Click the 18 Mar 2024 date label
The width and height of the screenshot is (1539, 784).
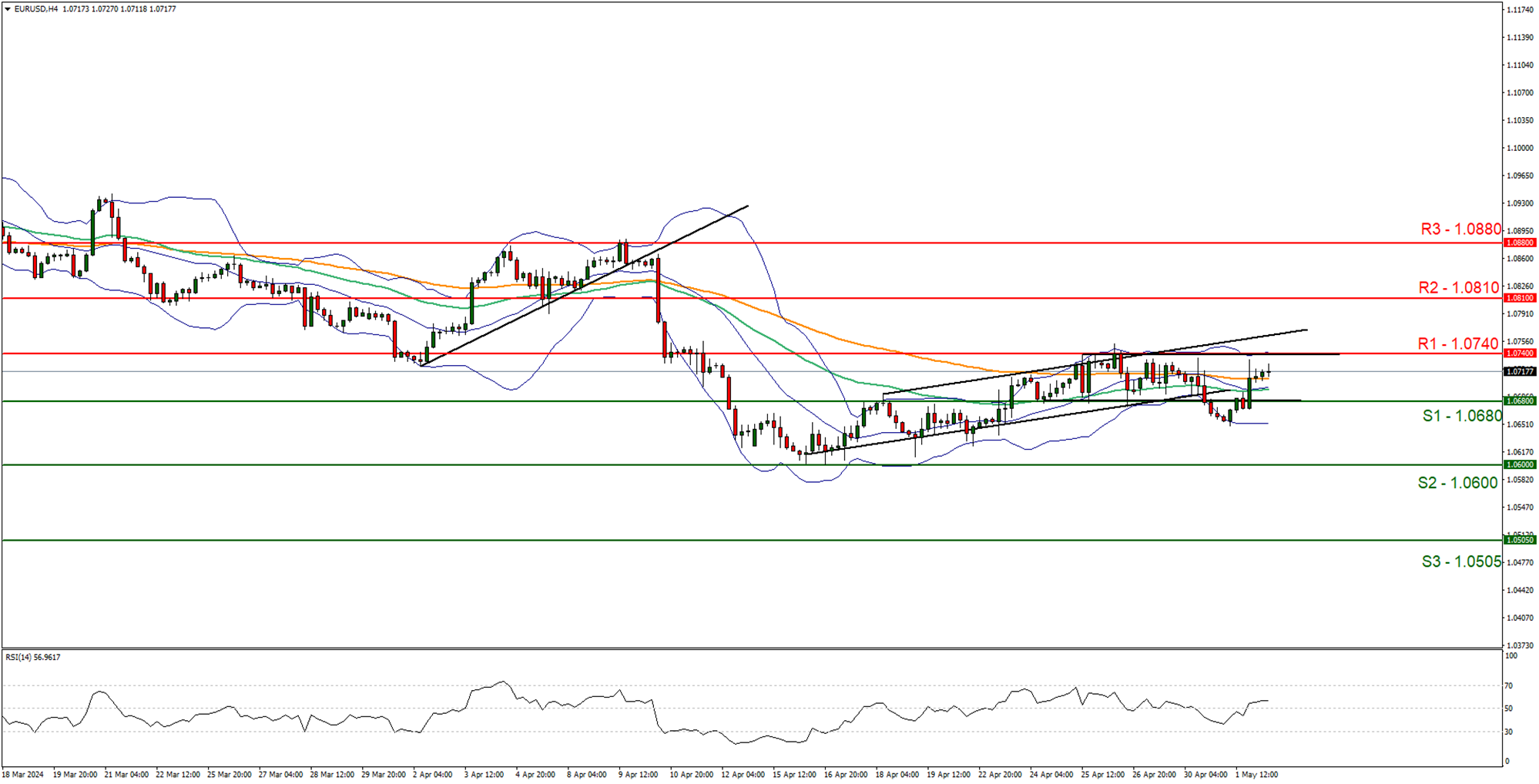coord(23,774)
